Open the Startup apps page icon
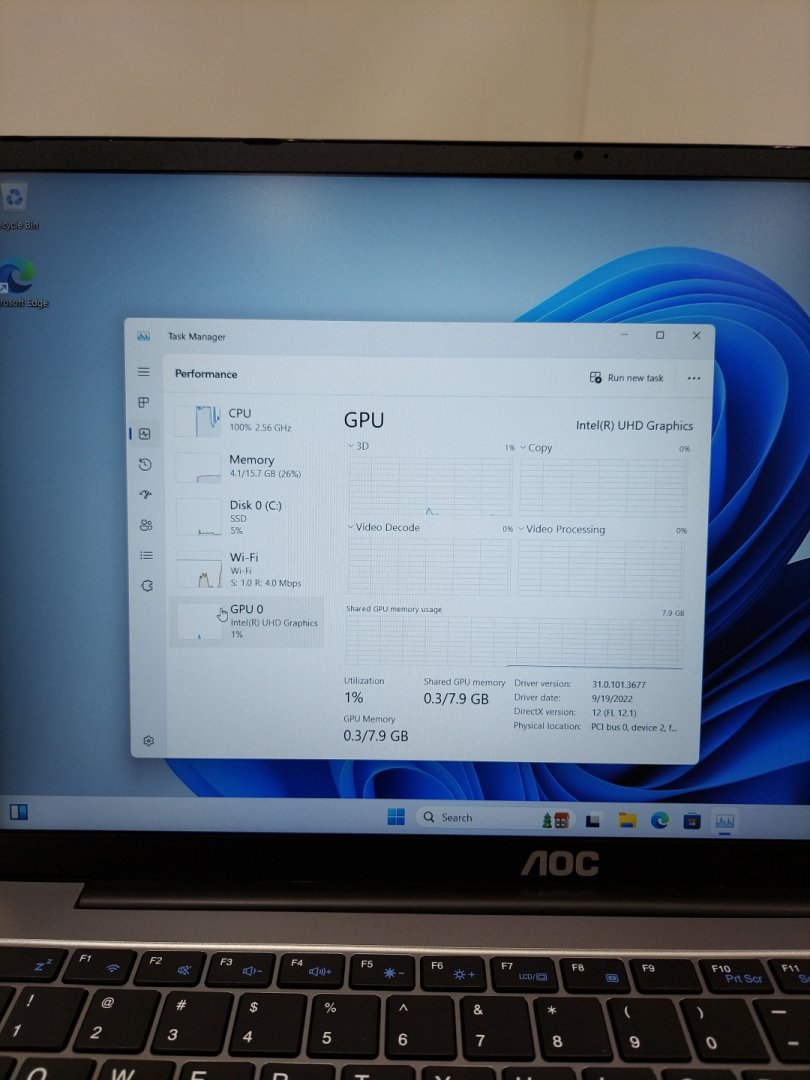The width and height of the screenshot is (810, 1080). pyautogui.click(x=145, y=494)
